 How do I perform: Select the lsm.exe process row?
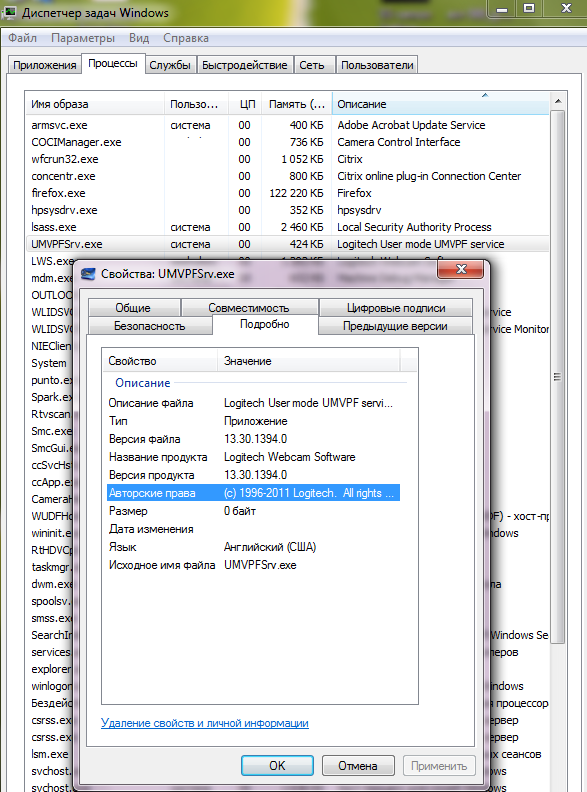pyautogui.click(x=50, y=754)
